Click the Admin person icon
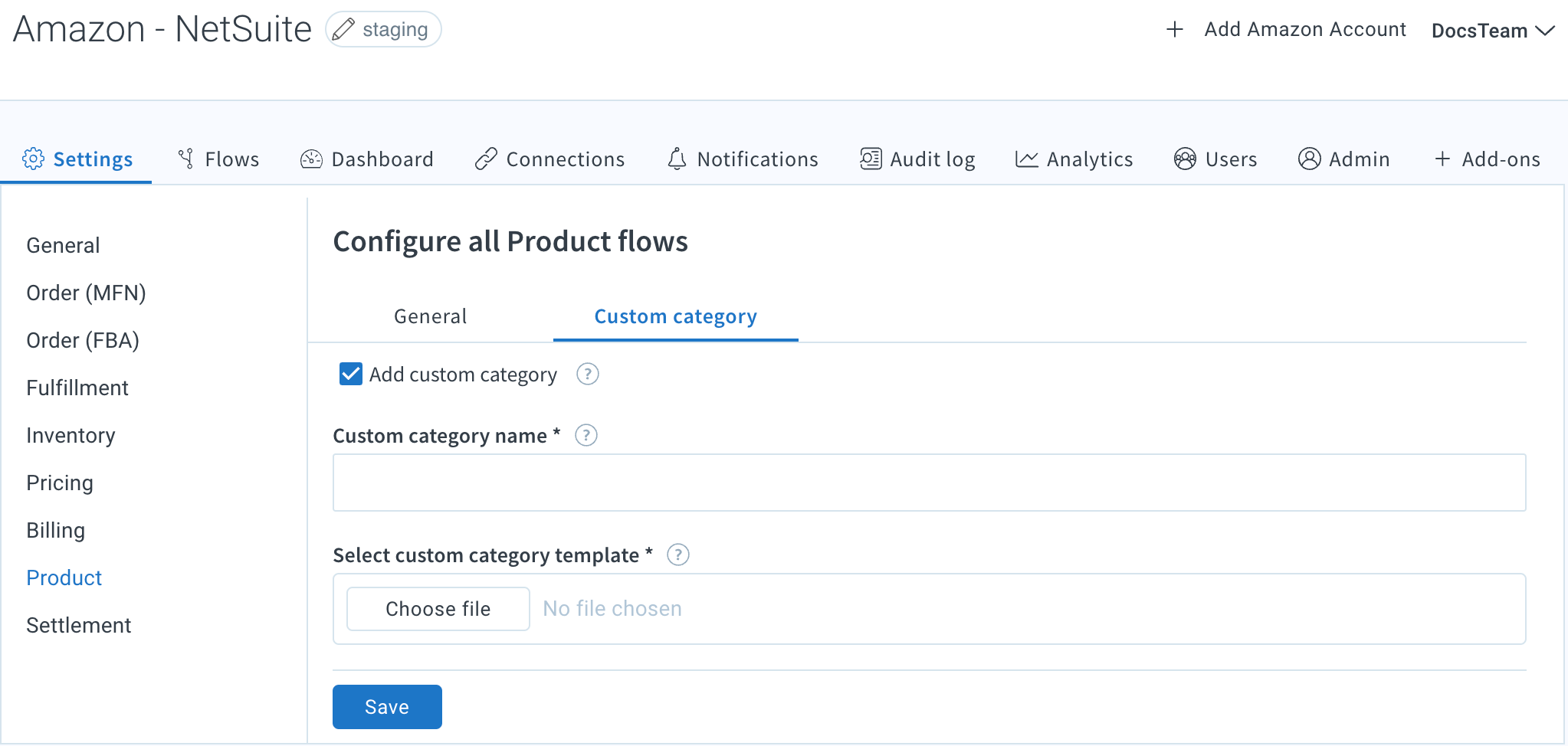Screen dimensions: 1568x746 (1310, 159)
